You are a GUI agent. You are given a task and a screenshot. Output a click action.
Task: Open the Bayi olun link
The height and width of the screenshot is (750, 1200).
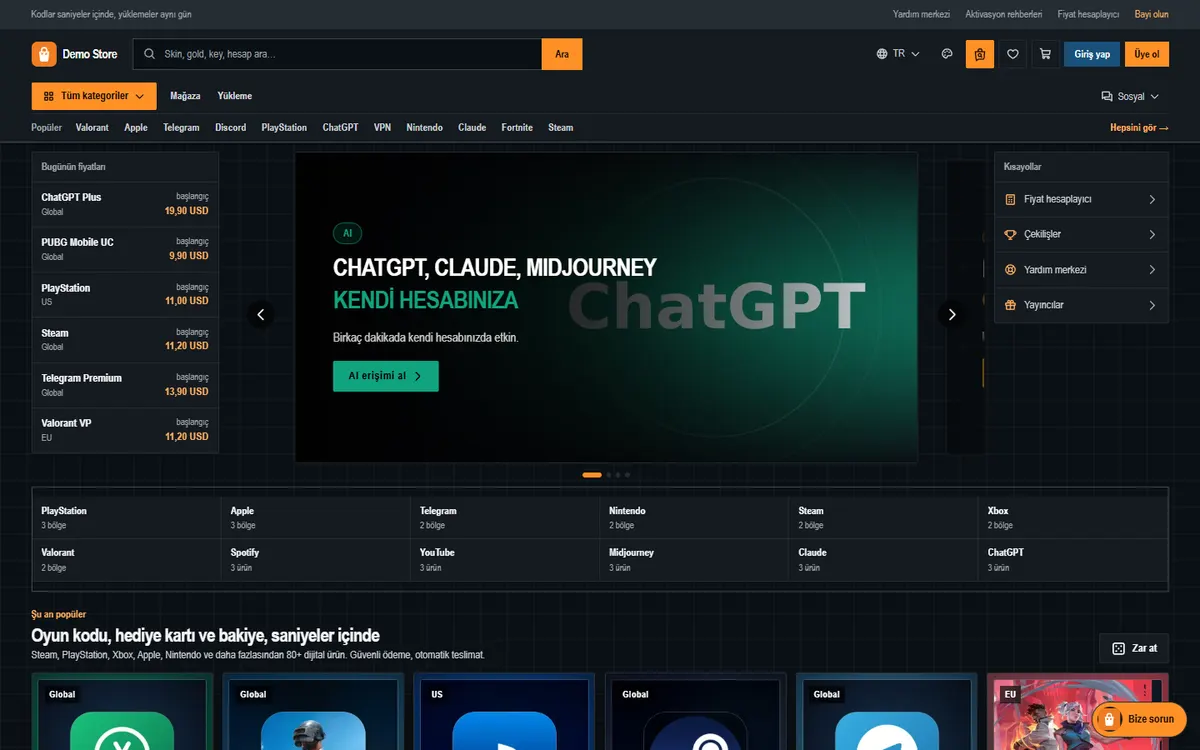pyautogui.click(x=1152, y=14)
